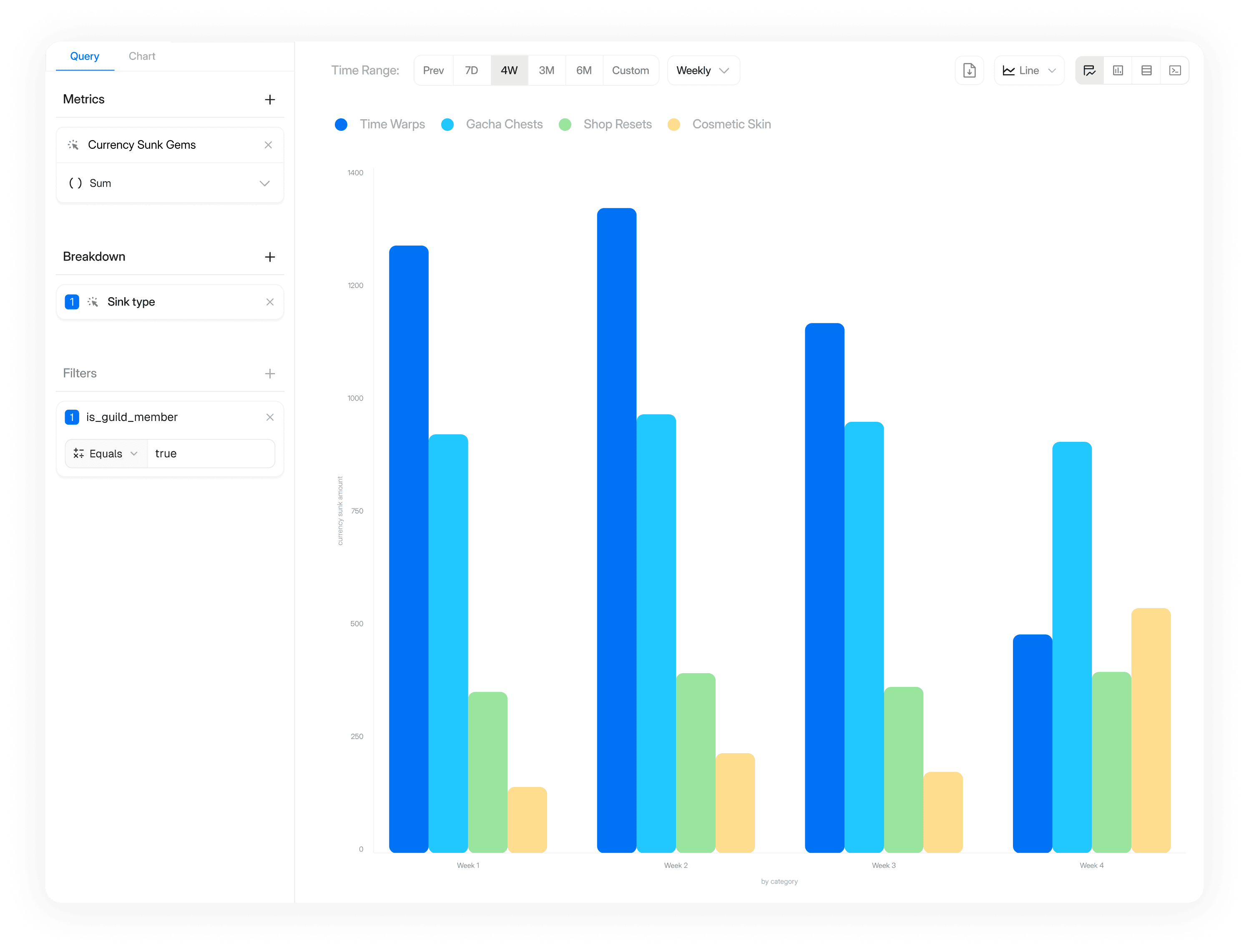Toggle Cosmetic Skin series in legend
The image size is (1249, 952).
coord(719,124)
